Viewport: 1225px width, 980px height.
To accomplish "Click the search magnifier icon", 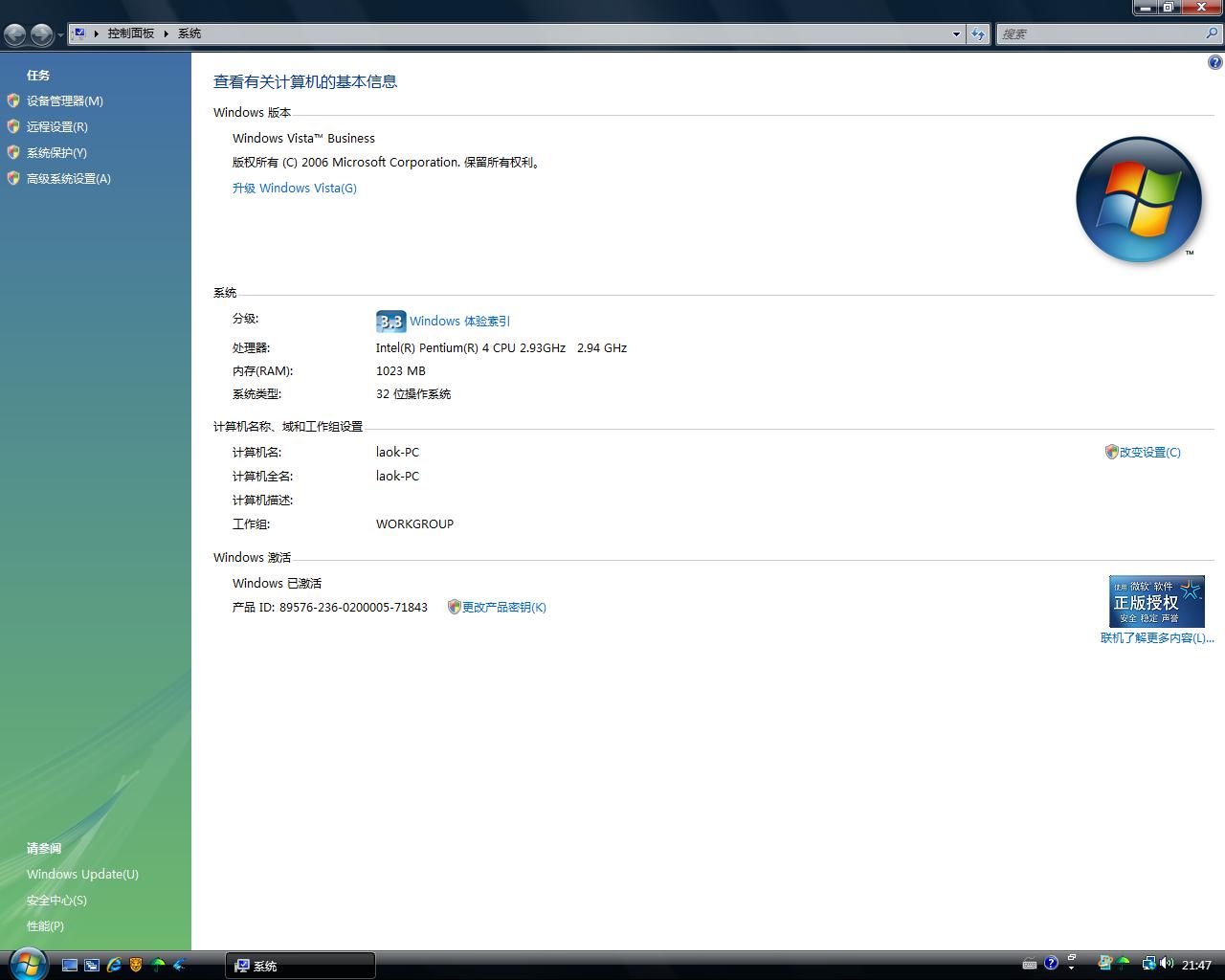I will tap(1213, 33).
